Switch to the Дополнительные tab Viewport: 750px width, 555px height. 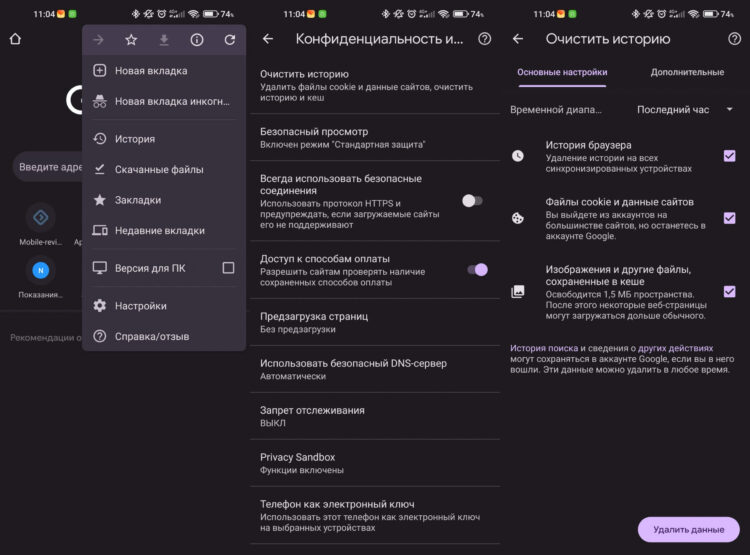click(x=687, y=73)
